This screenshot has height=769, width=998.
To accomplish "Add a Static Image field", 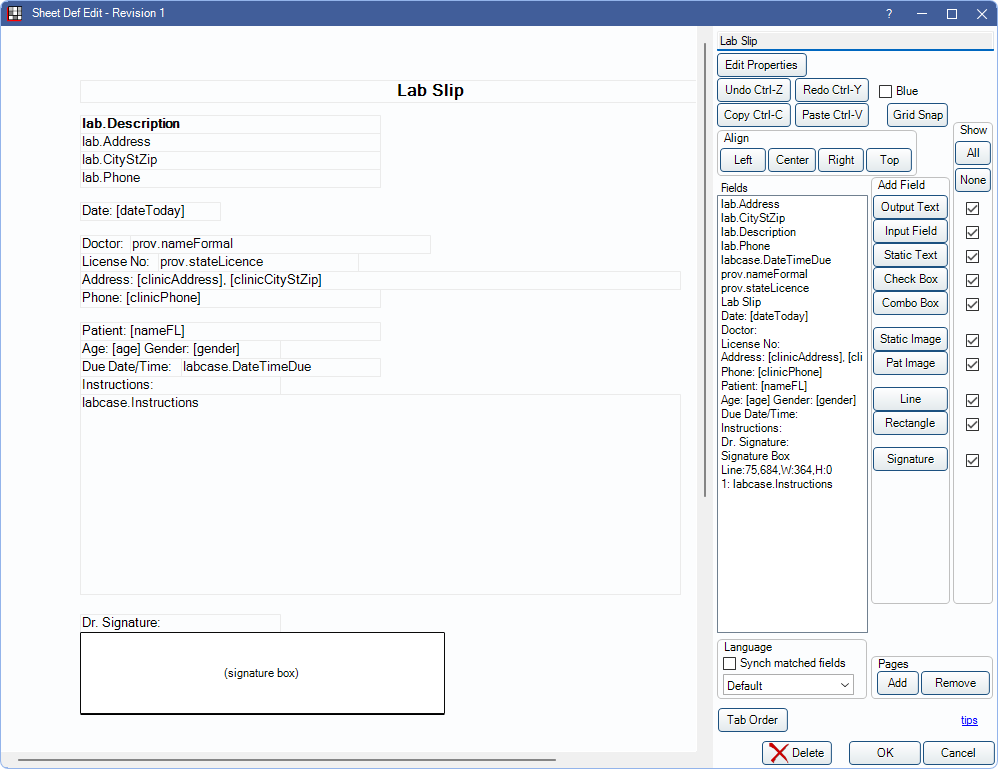I will pos(910,340).
